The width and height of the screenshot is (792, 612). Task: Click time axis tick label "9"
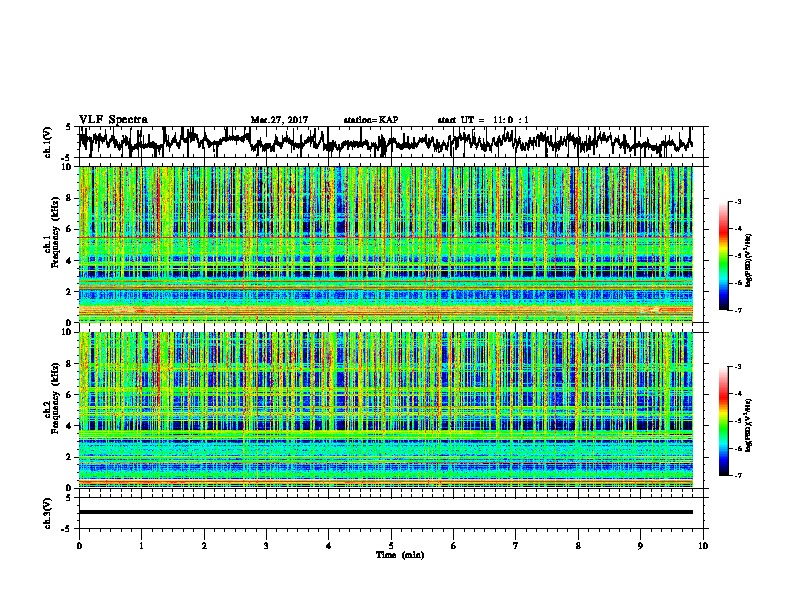click(640, 546)
